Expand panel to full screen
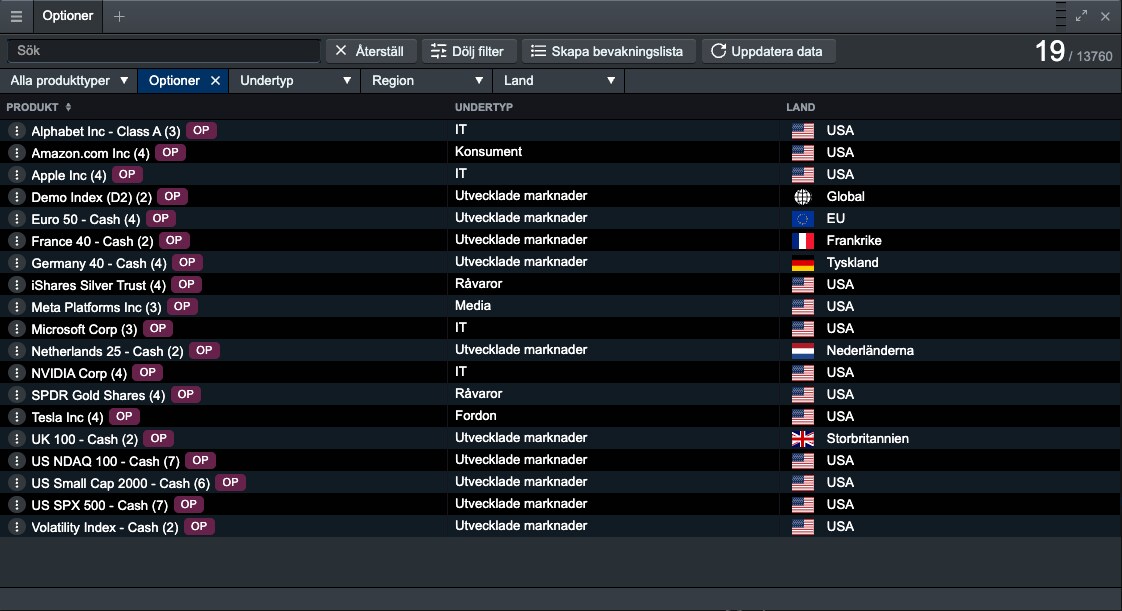1122x611 pixels. 1081,16
